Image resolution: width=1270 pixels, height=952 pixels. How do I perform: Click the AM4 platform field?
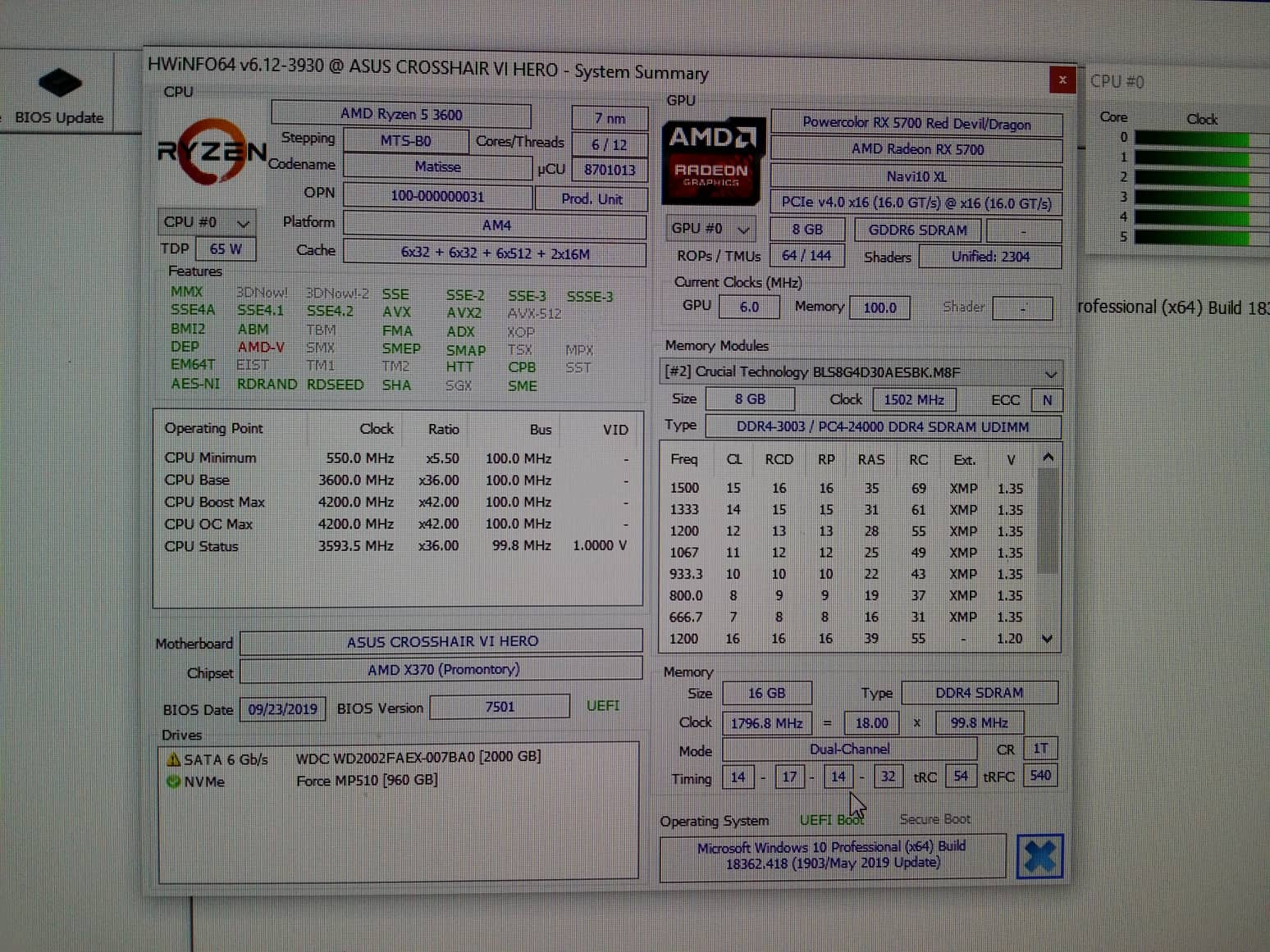(x=496, y=225)
